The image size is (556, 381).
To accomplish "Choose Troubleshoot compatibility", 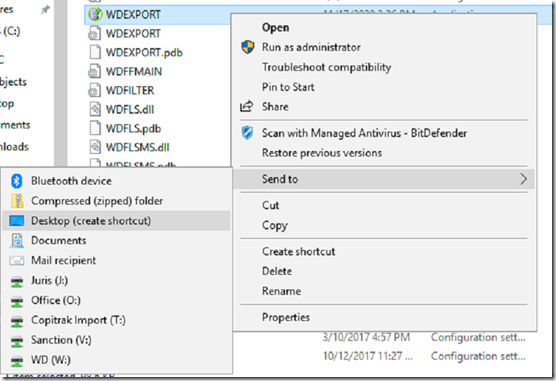I will 326,67.
